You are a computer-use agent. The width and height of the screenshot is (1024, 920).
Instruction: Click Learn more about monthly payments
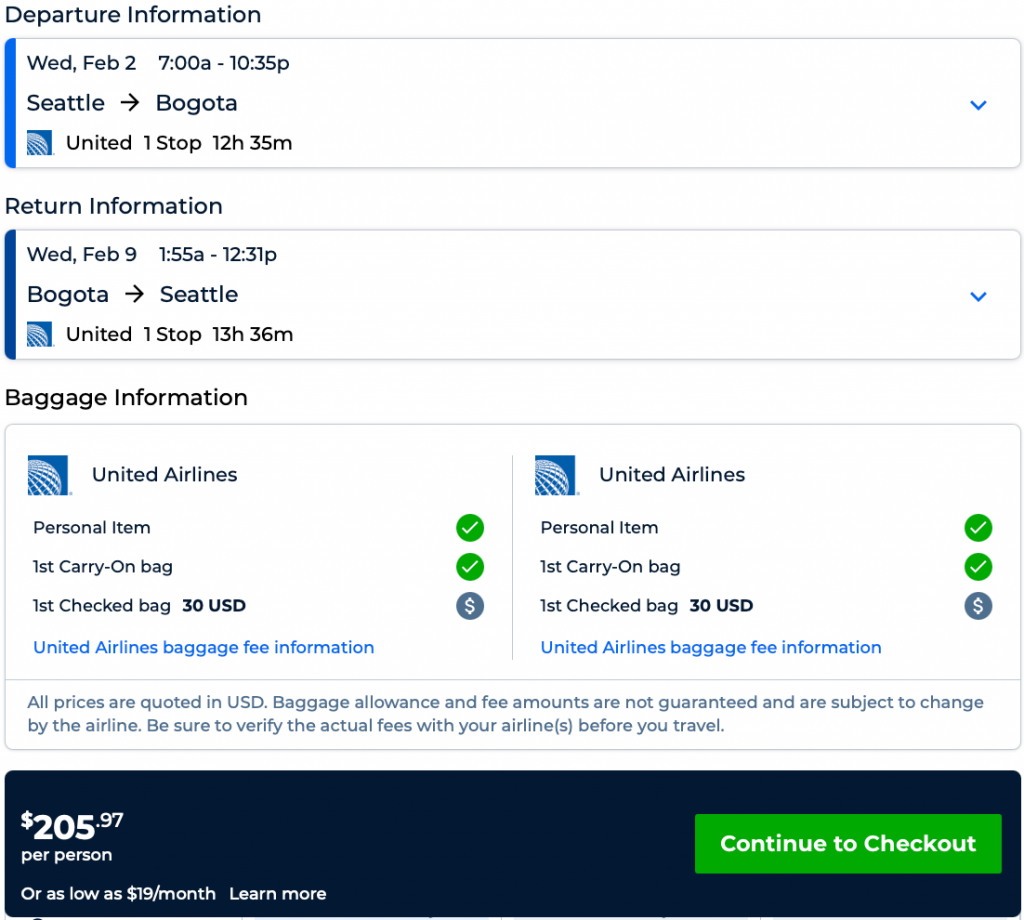pos(277,893)
